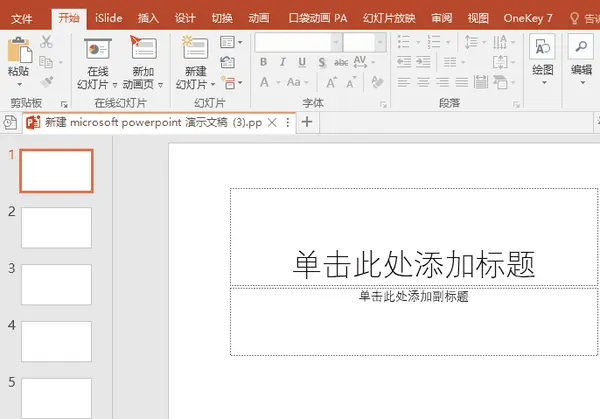This screenshot has width=600, height=419.
Task: Toggle right text alignment
Action: pyautogui.click(x=443, y=82)
